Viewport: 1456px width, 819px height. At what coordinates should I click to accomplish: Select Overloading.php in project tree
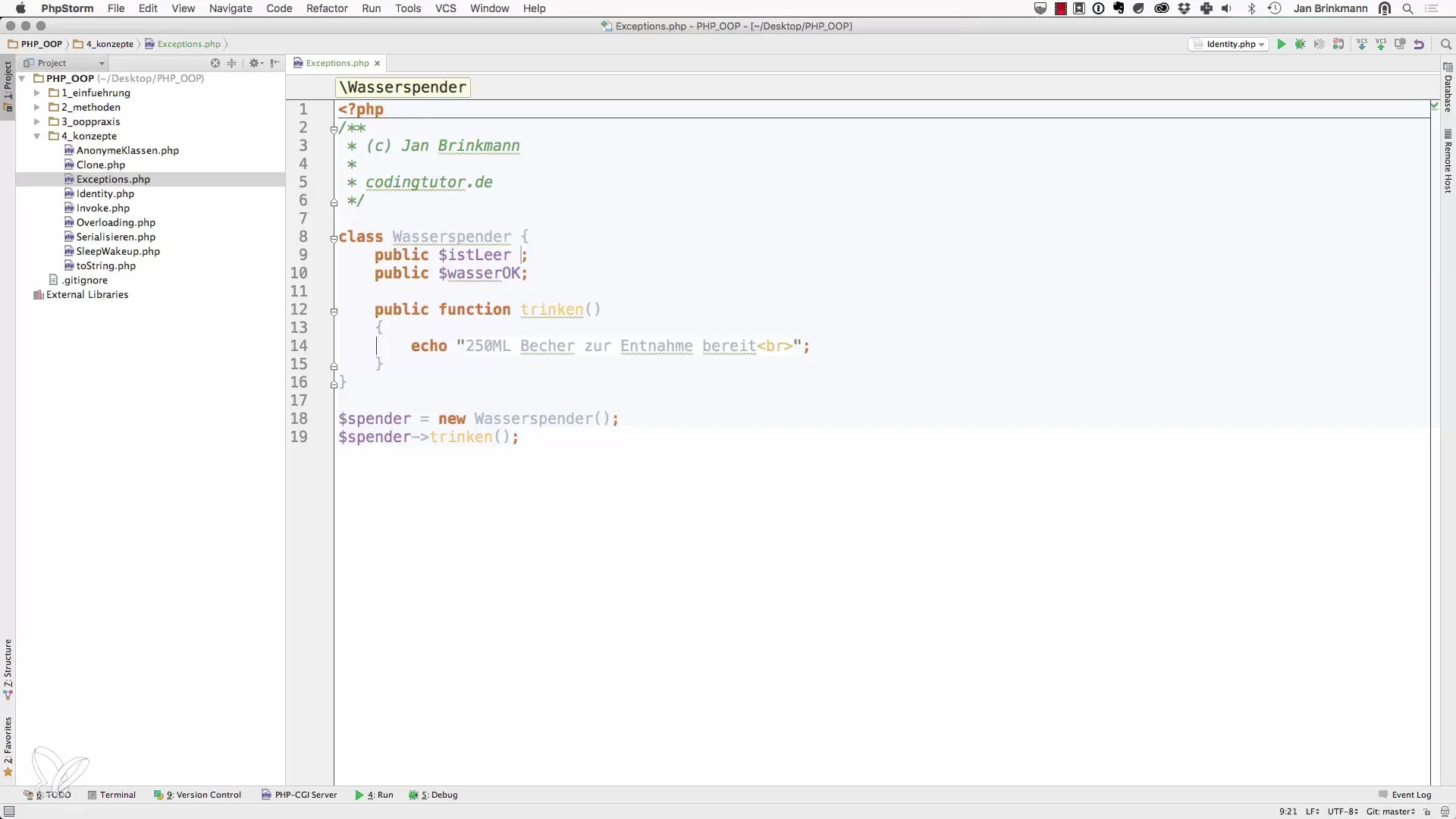(x=115, y=222)
